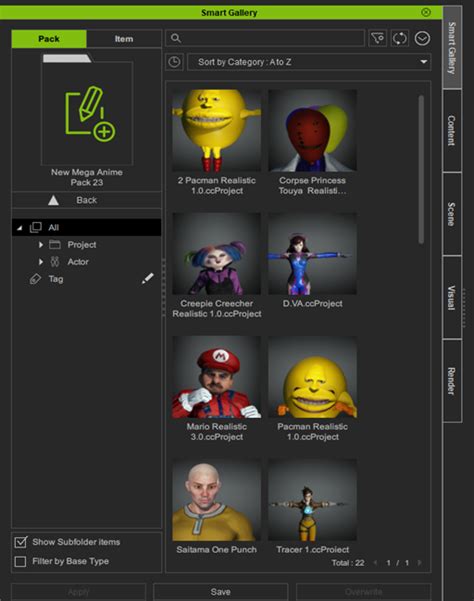
Task: Select Pacman Realistic 1.0 thumbnail
Action: (x=312, y=377)
